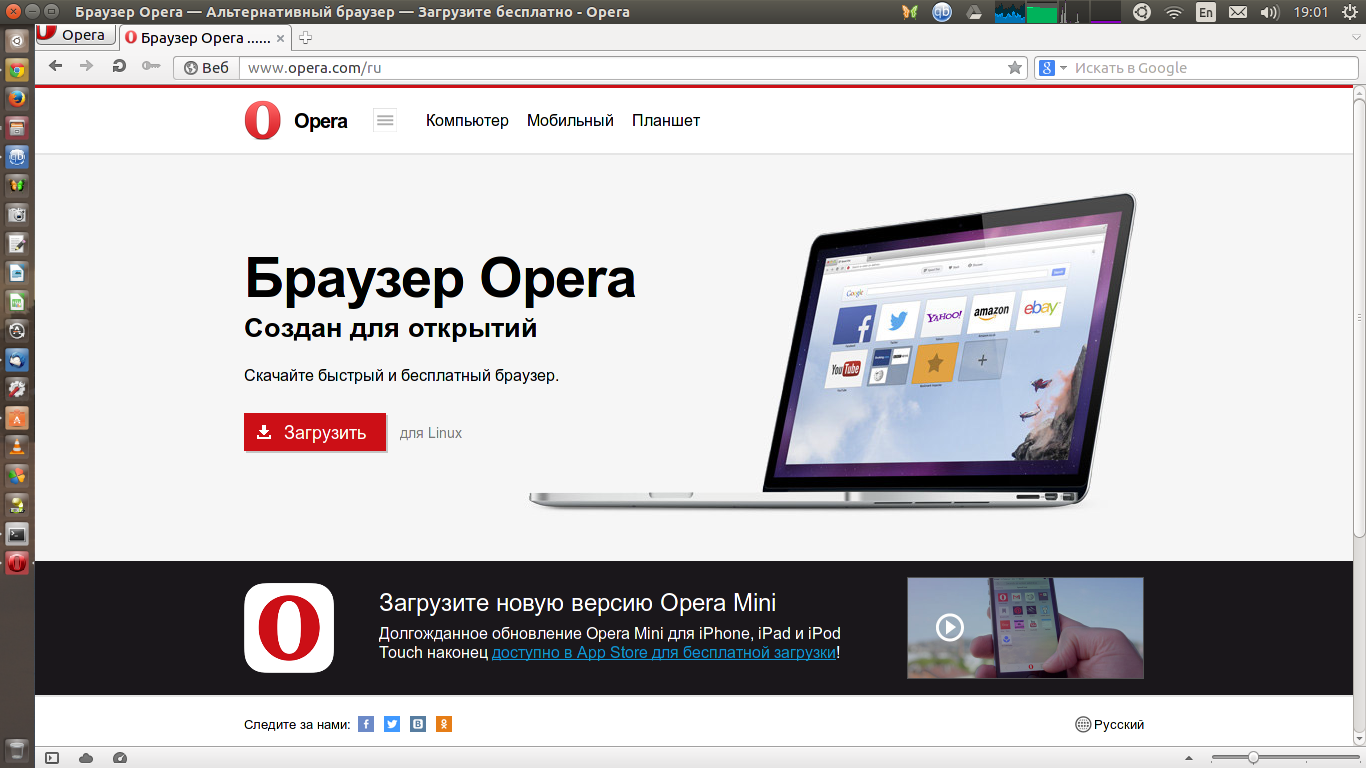
Task: Close the Браузер Opera tab
Action: (x=280, y=38)
